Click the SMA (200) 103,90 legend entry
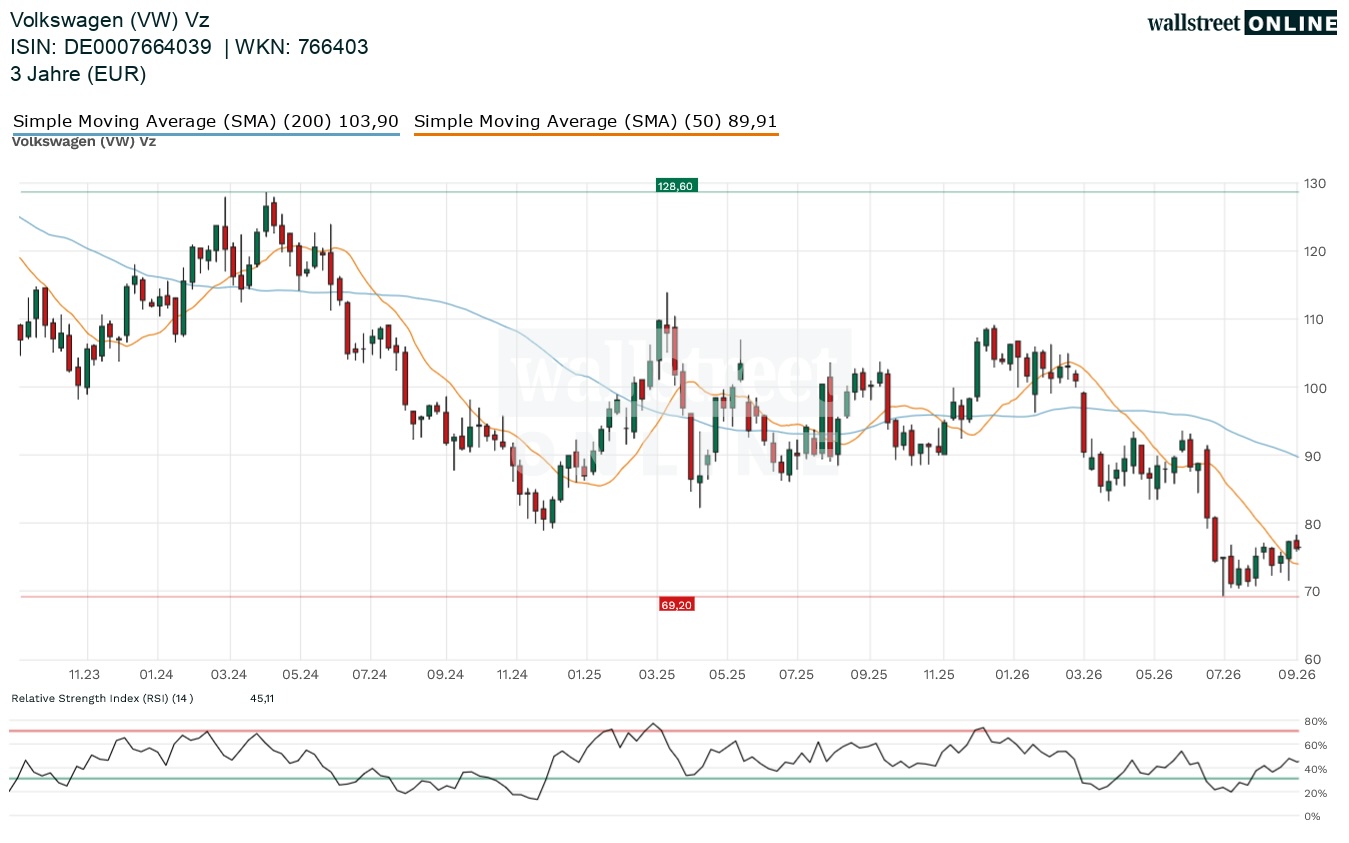This screenshot has height=843, width=1349. [206, 122]
